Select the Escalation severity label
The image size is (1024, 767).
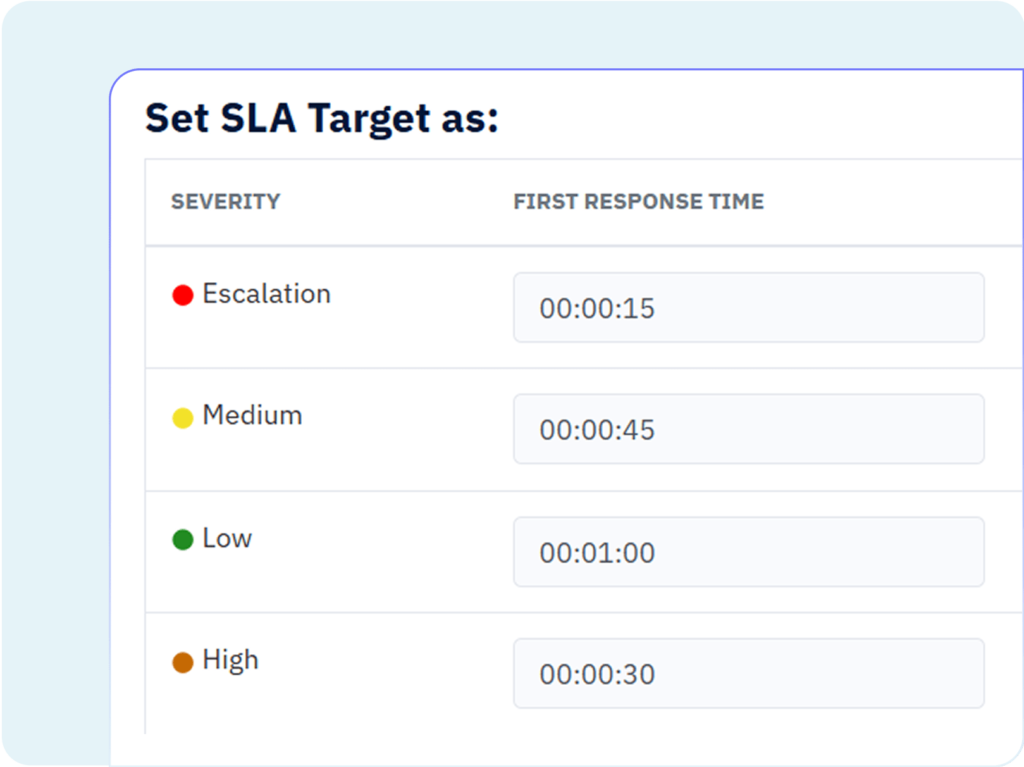point(266,294)
